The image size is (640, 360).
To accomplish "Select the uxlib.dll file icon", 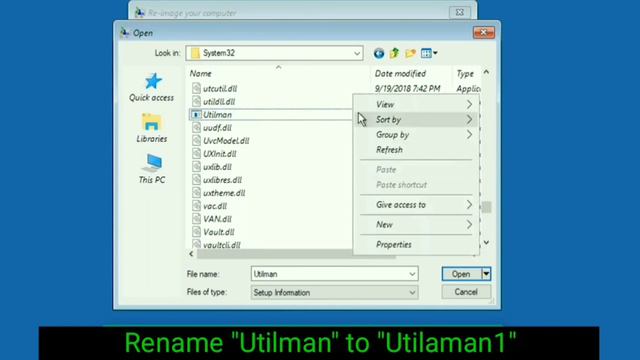I will pyautogui.click(x=196, y=167).
